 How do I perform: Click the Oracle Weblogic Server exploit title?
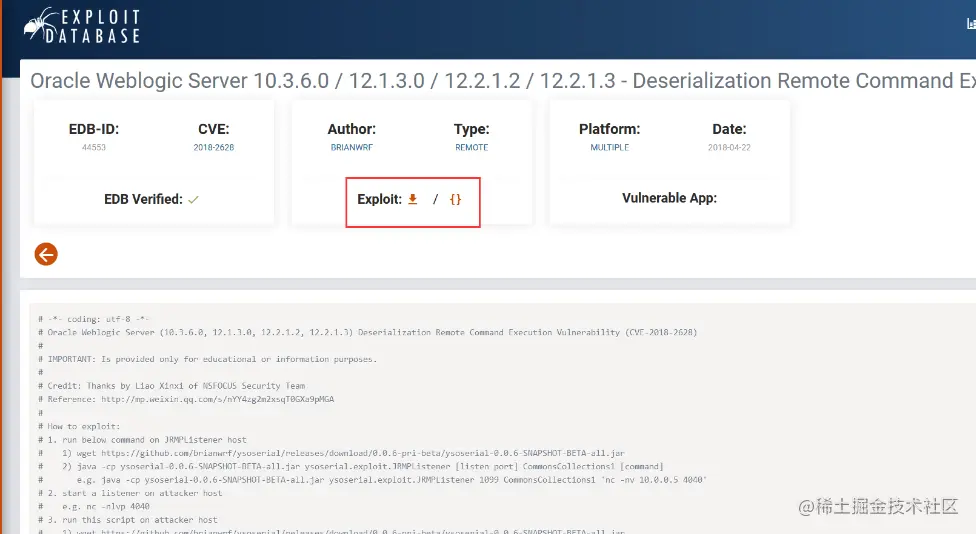(x=503, y=81)
